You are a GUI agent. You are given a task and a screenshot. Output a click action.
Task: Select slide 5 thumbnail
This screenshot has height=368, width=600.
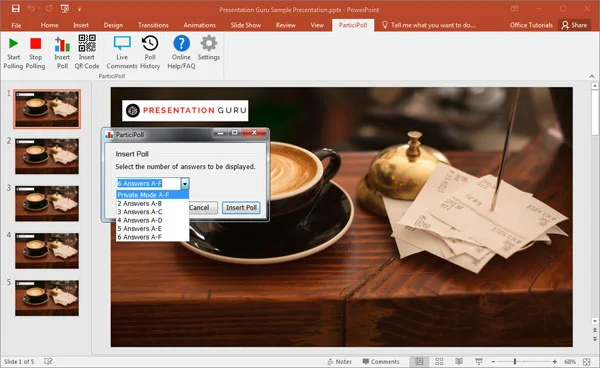click(47, 298)
